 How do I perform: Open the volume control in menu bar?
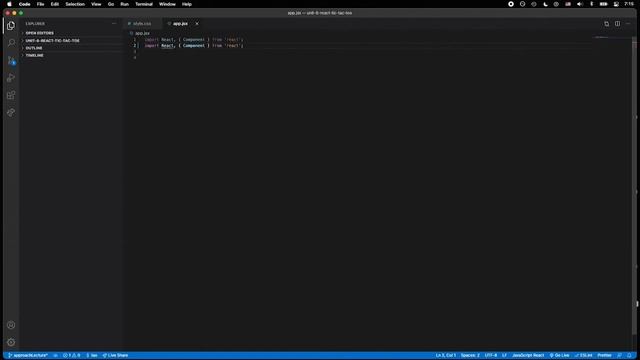click(x=580, y=4)
